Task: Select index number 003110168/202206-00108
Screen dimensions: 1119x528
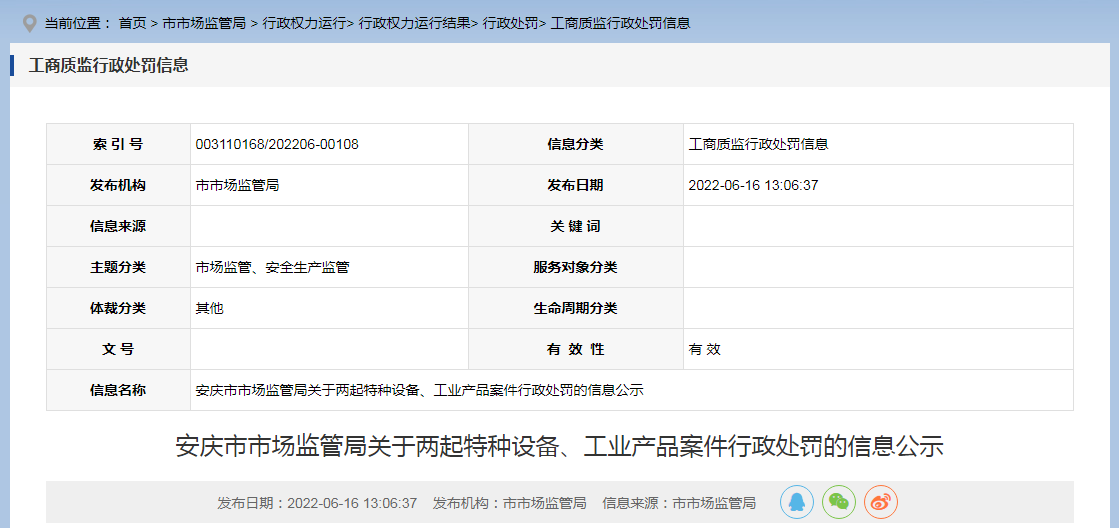Action: pos(277,144)
